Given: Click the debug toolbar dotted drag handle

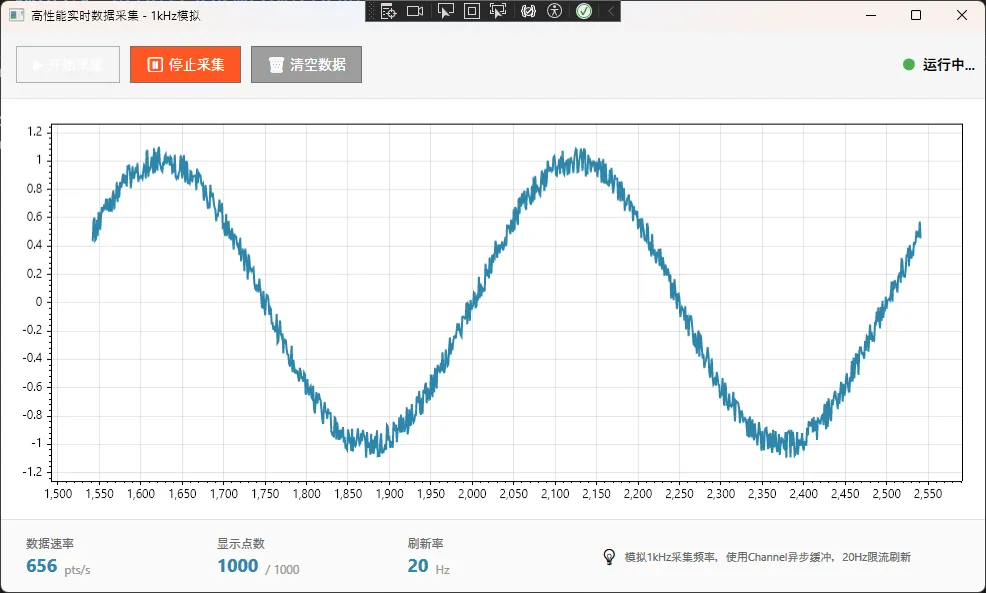Looking at the screenshot, I should tap(372, 11).
